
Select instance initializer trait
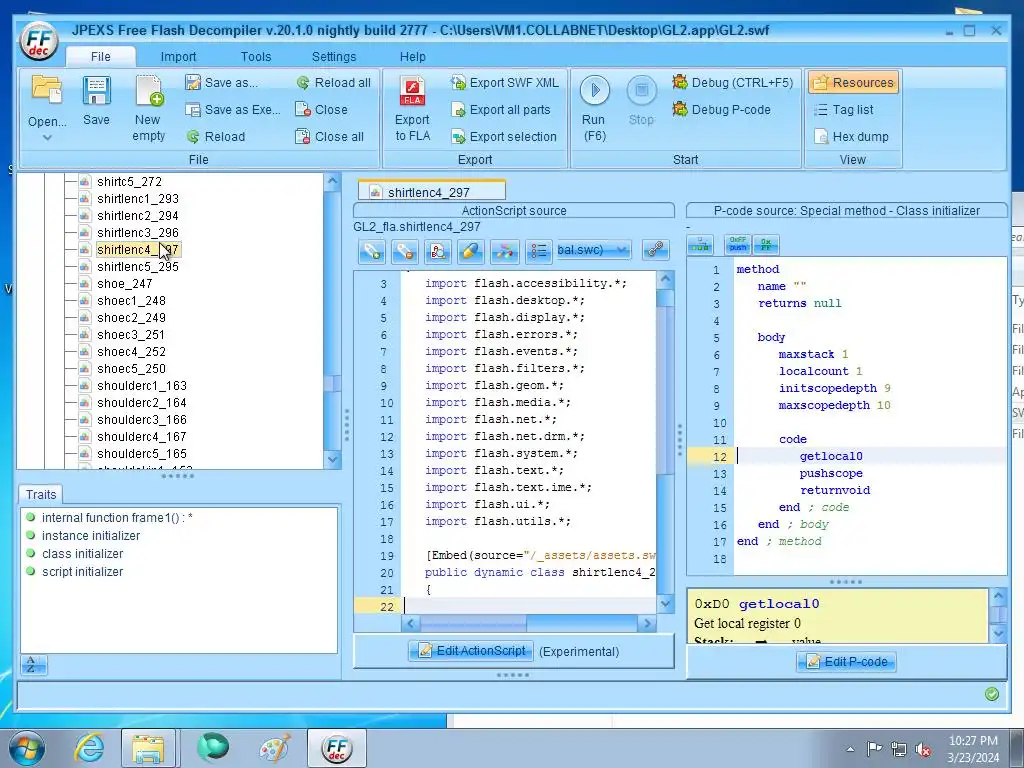point(91,536)
